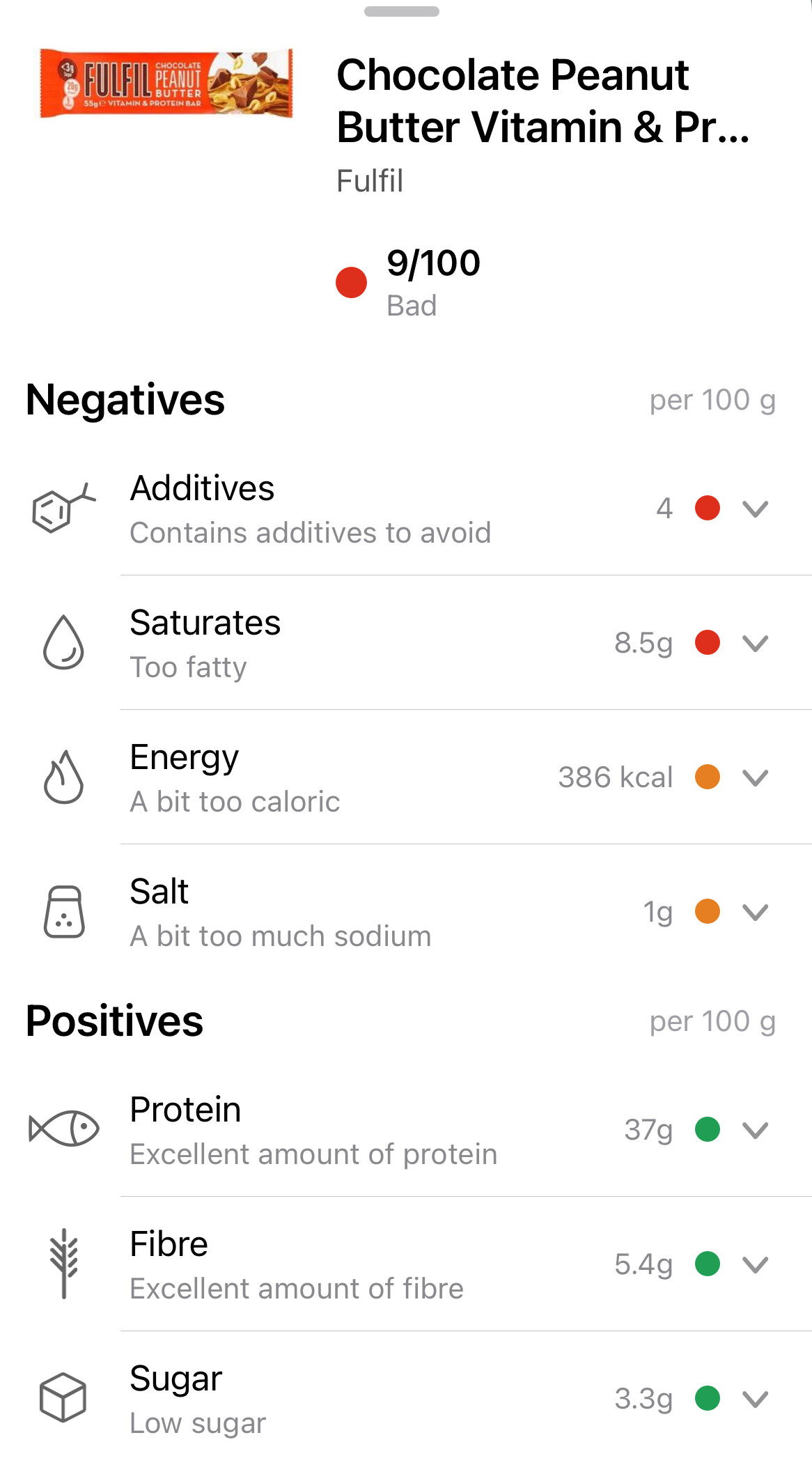
Task: Expand the Energy row chevron
Action: coord(755,777)
